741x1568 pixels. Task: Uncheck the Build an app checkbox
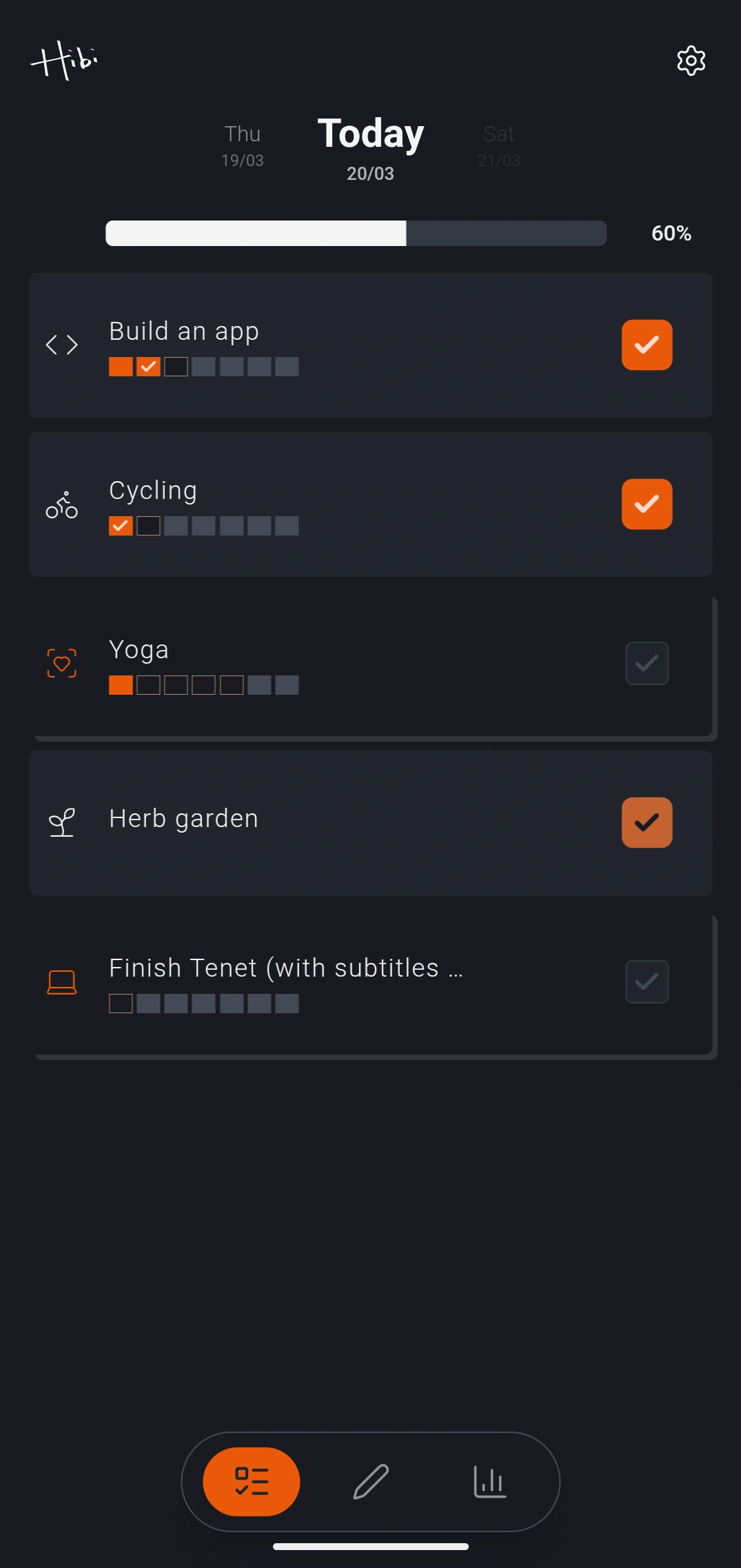[x=647, y=345]
